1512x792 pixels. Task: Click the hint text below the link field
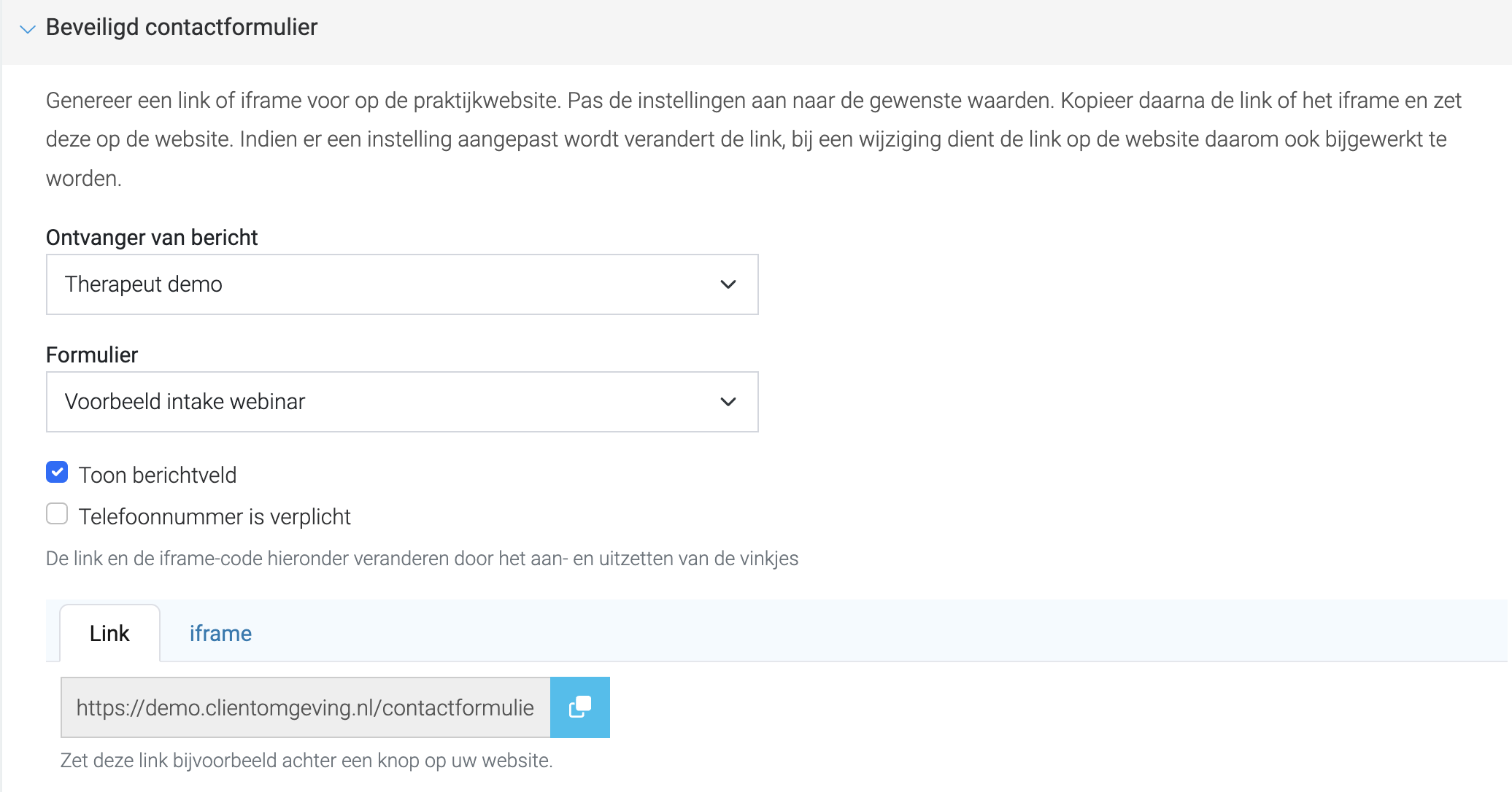[x=306, y=761]
